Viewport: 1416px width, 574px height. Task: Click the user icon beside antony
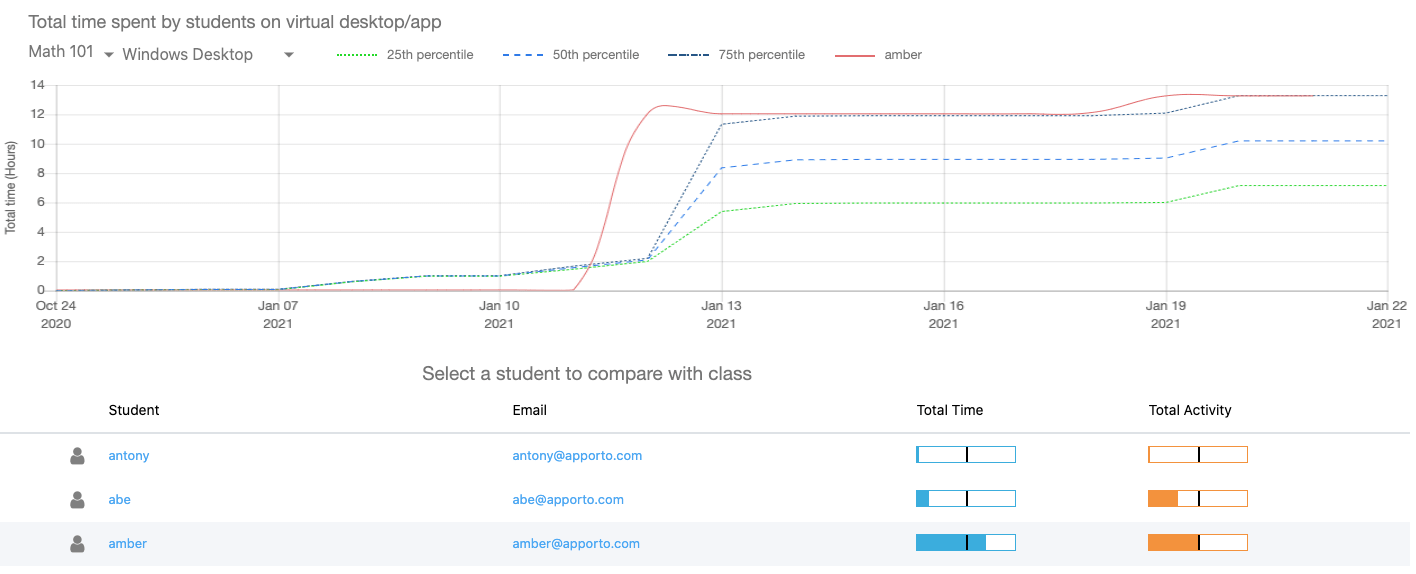click(x=77, y=456)
